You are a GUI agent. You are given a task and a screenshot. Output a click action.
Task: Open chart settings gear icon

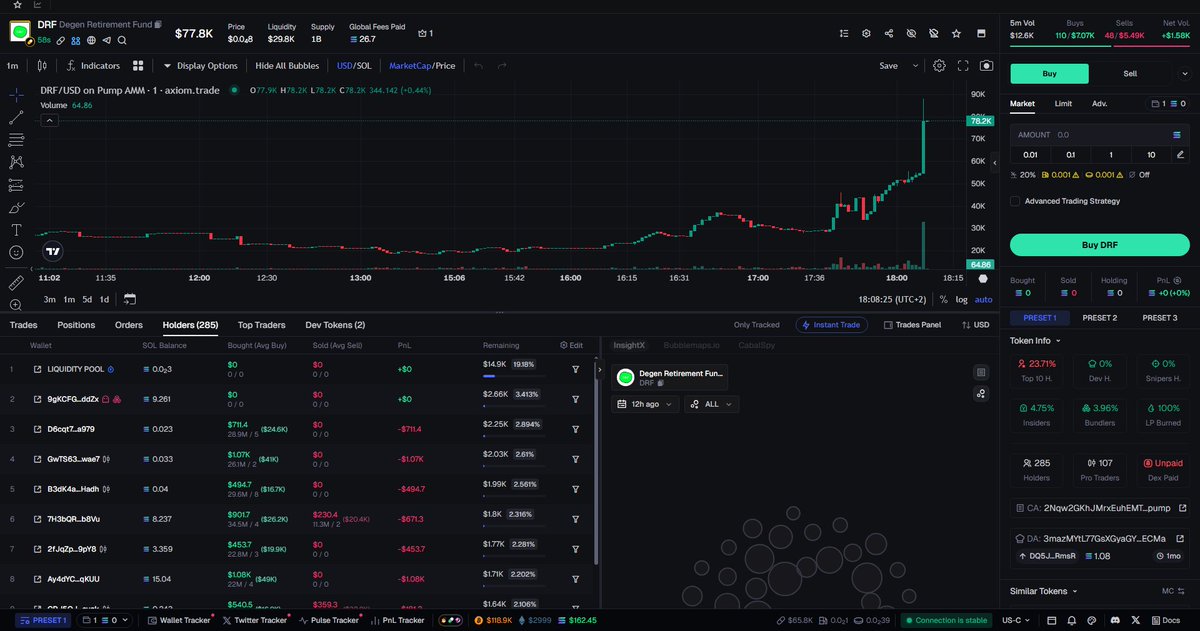939,66
